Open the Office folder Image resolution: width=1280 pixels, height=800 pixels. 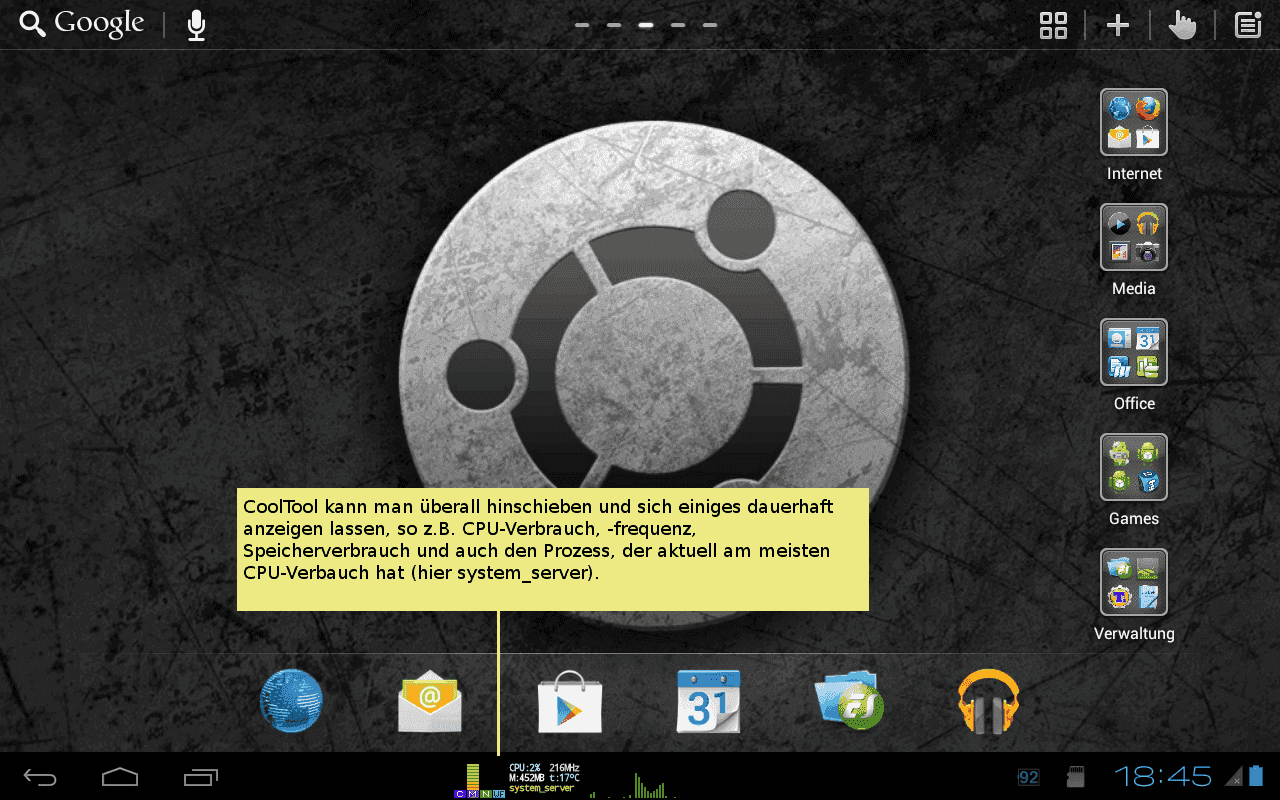pyautogui.click(x=1134, y=352)
